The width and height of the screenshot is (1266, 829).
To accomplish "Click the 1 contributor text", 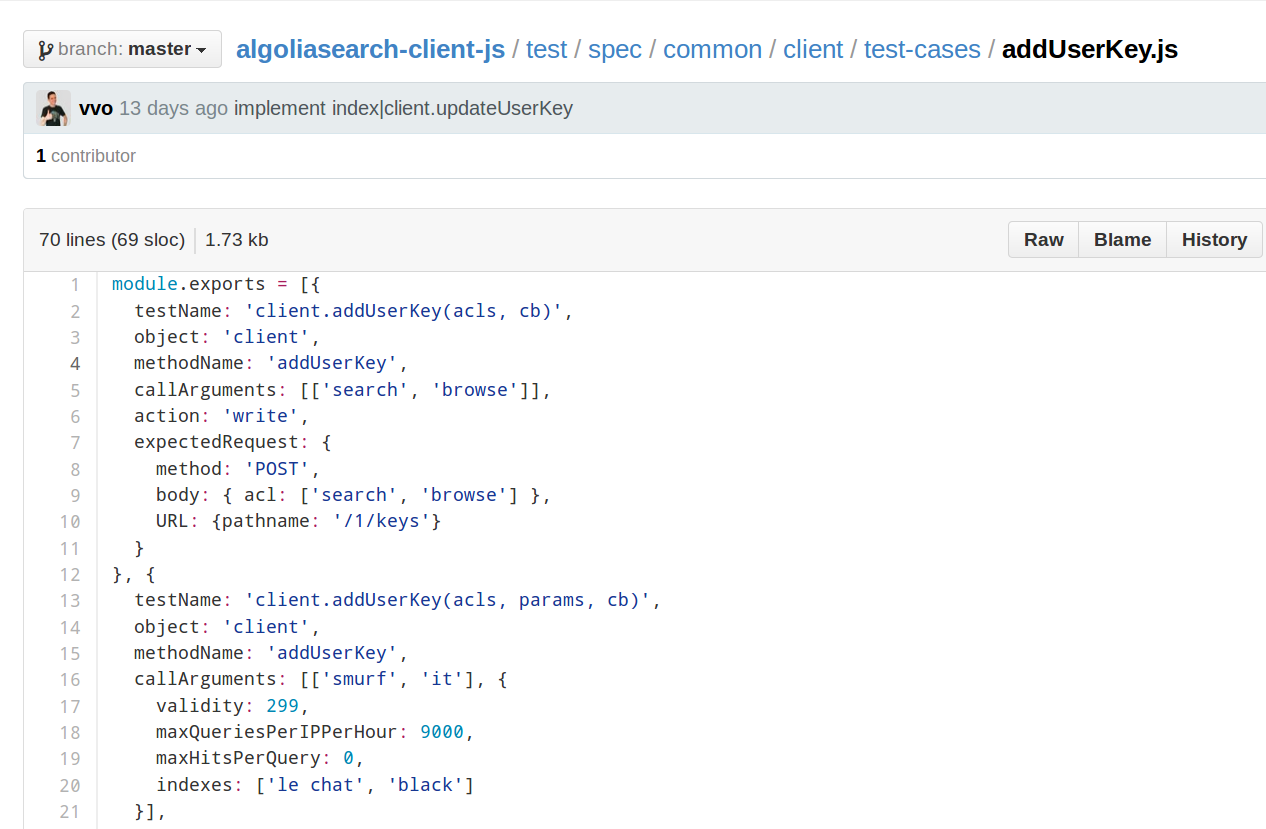I will tap(86, 156).
